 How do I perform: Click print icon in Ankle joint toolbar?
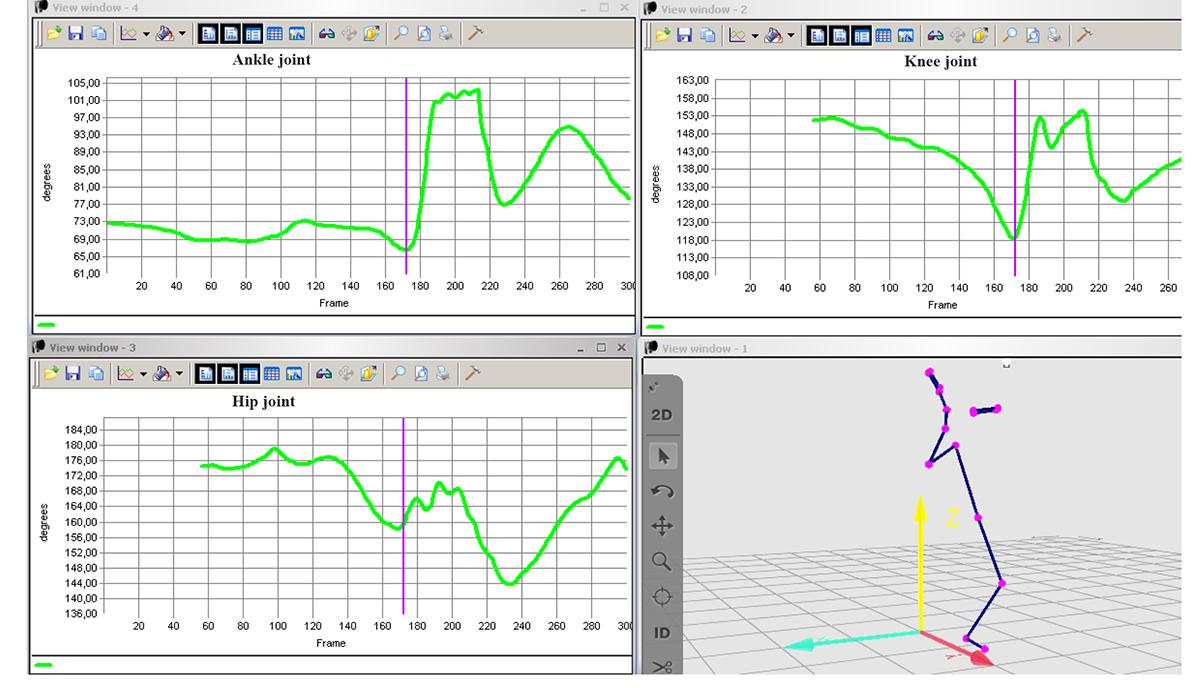tap(447, 33)
